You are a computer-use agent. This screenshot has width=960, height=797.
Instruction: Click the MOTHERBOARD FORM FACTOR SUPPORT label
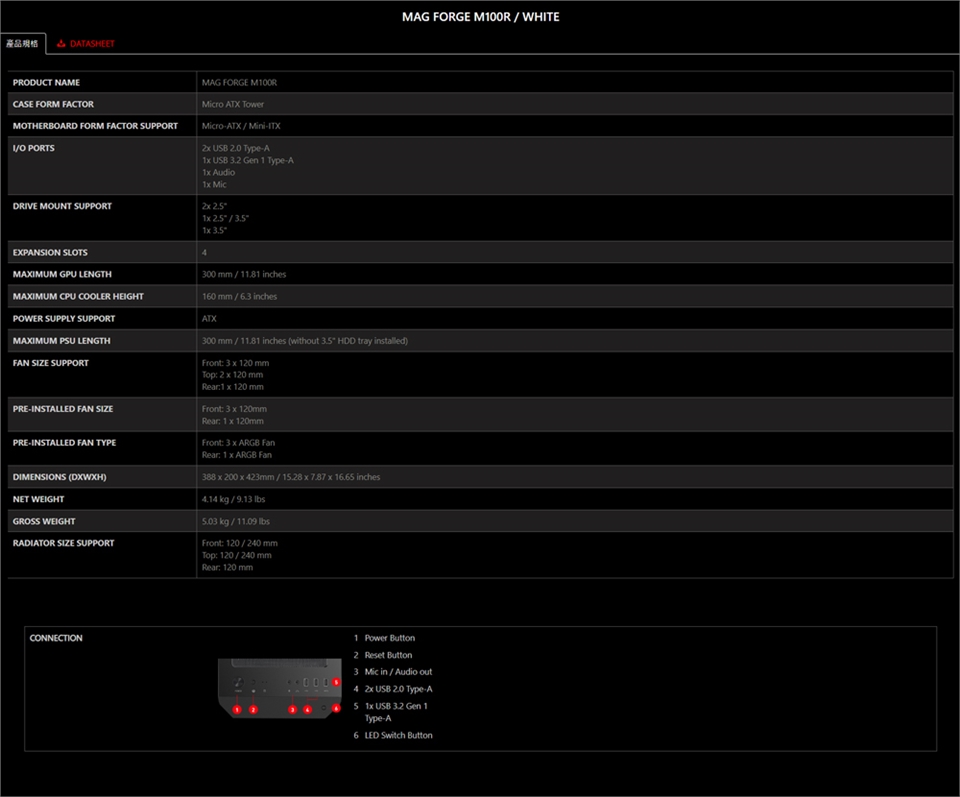coord(96,126)
